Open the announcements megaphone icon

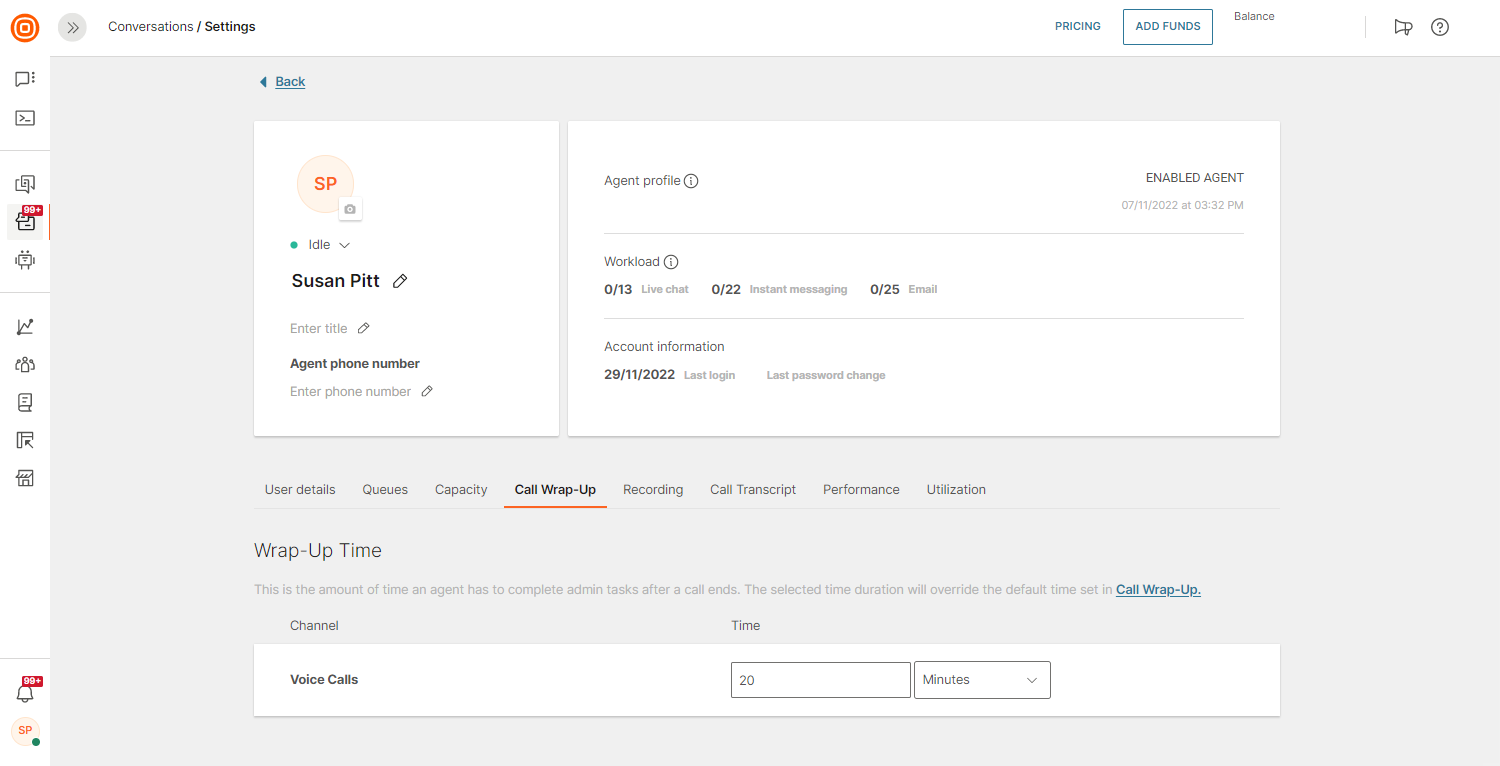click(x=1403, y=27)
